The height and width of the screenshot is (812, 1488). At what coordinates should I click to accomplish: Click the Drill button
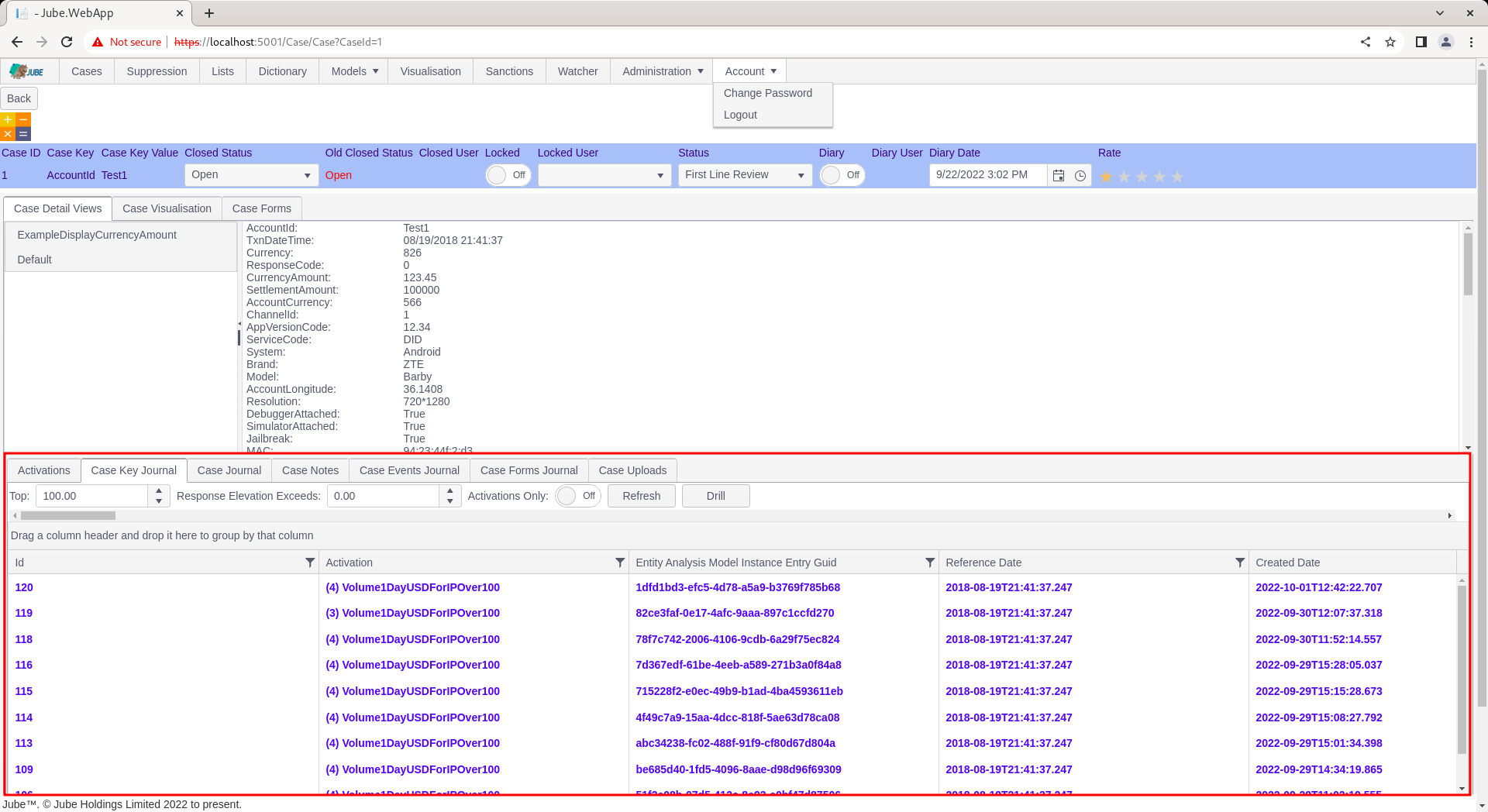716,496
